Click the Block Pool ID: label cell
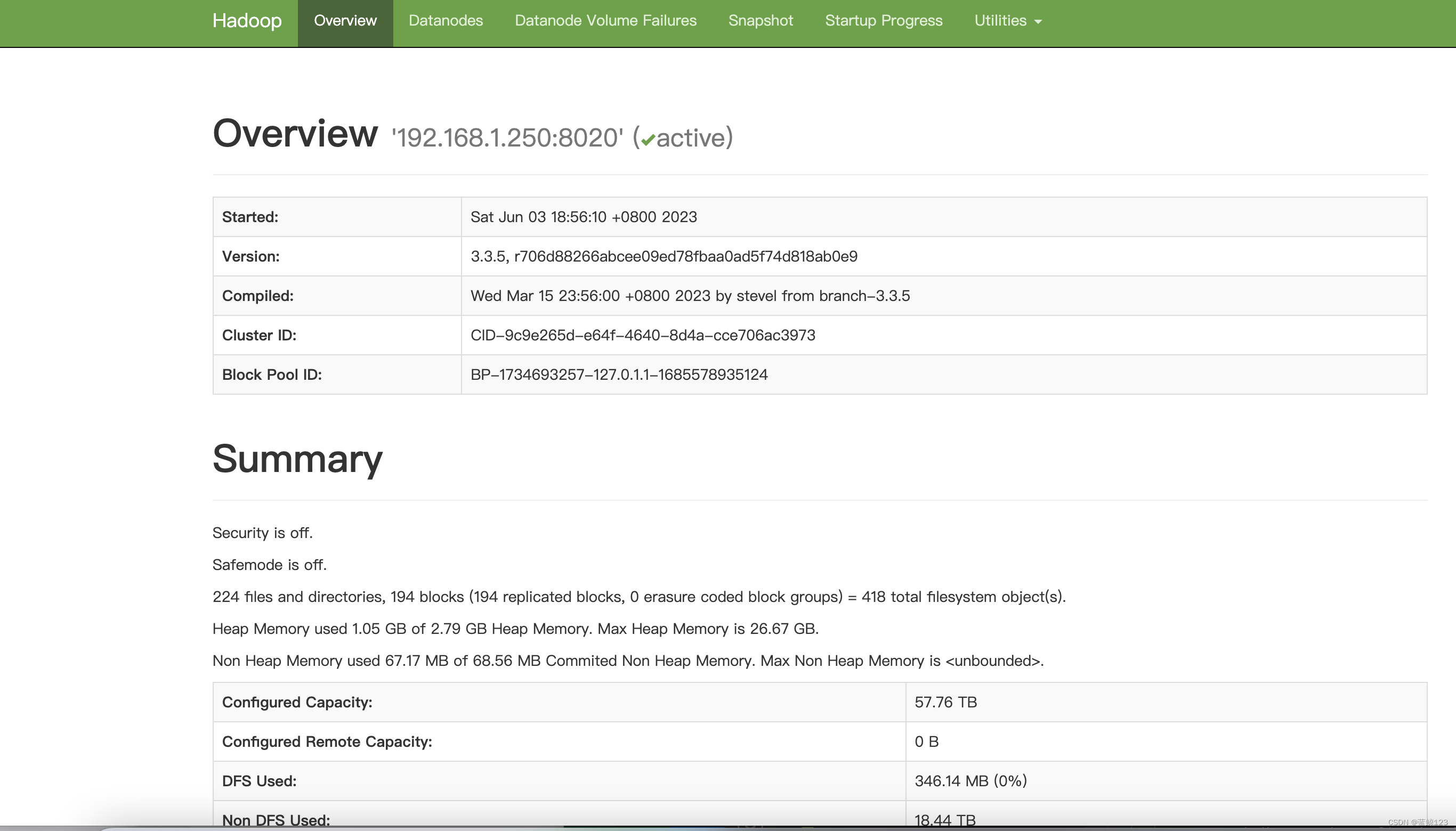This screenshot has height=831, width=1456. click(x=337, y=374)
